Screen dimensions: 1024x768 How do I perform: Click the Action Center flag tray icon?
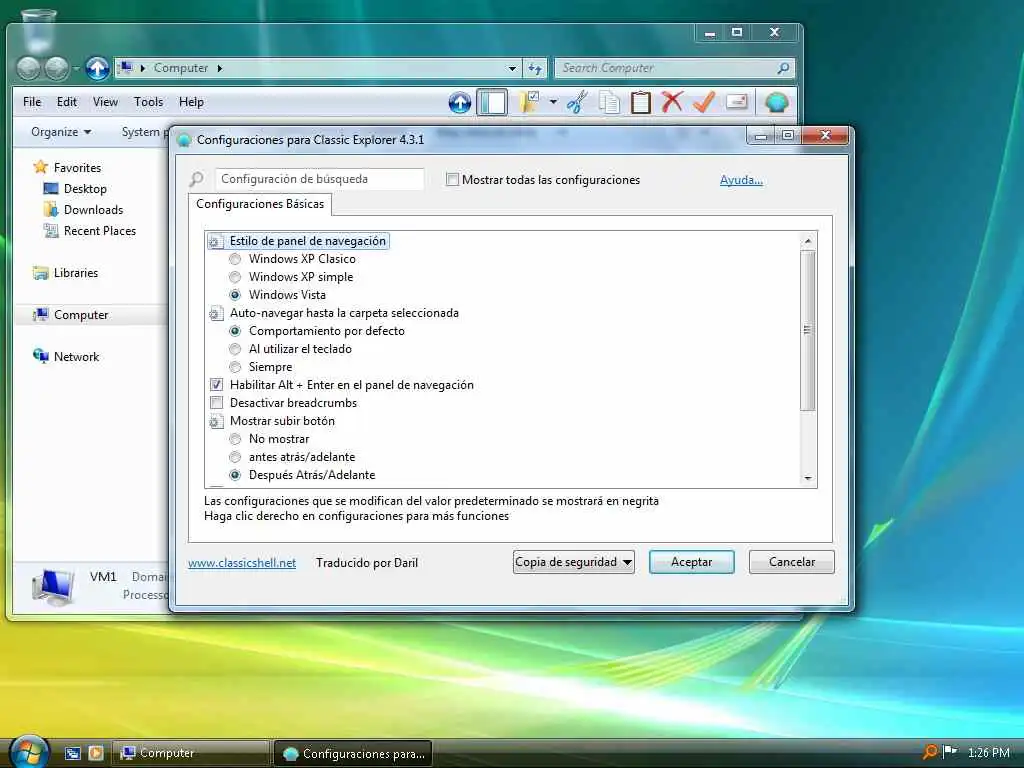(x=950, y=752)
